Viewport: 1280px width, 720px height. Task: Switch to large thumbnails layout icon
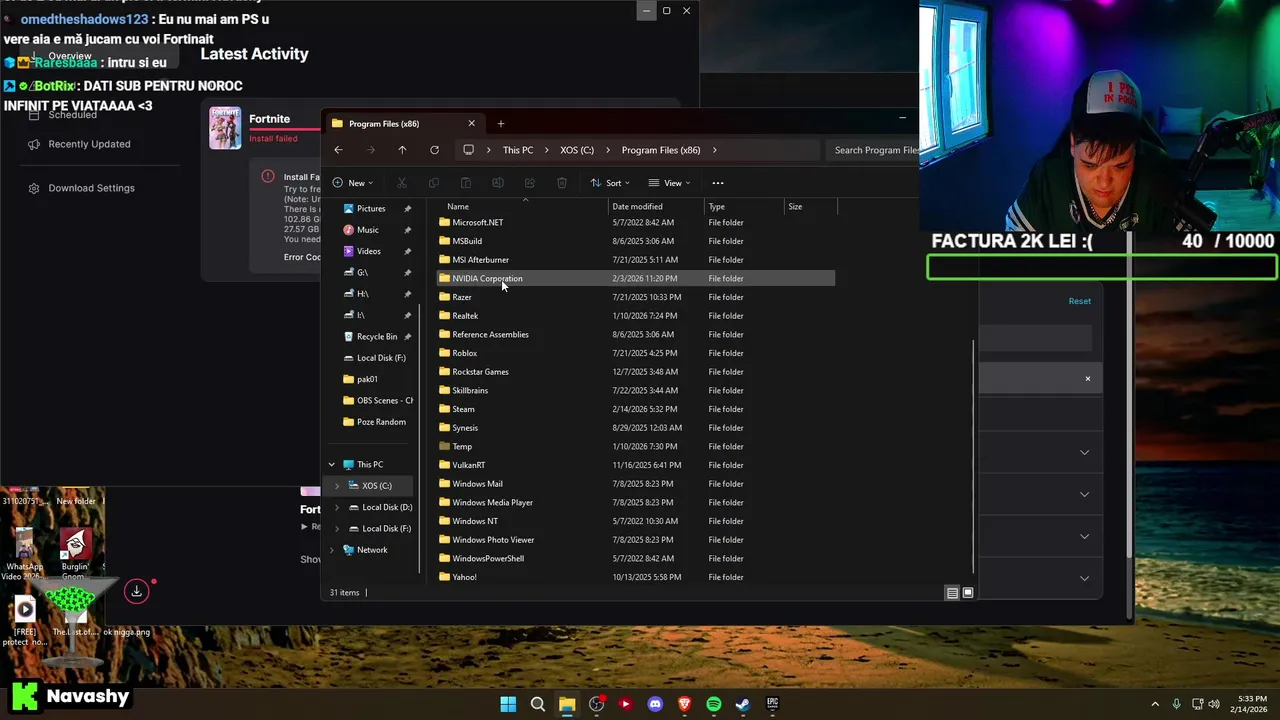point(968,593)
